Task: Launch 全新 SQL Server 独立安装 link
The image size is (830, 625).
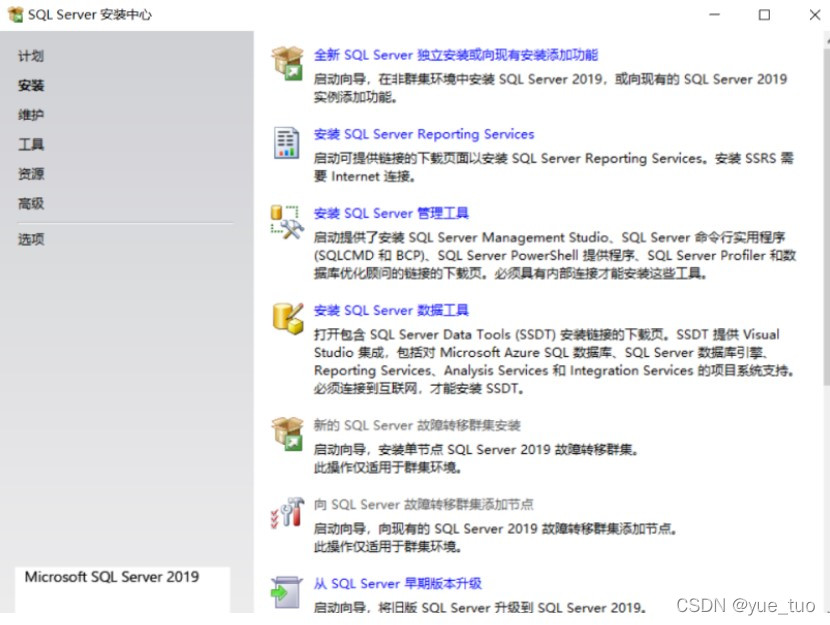Action: (x=456, y=55)
